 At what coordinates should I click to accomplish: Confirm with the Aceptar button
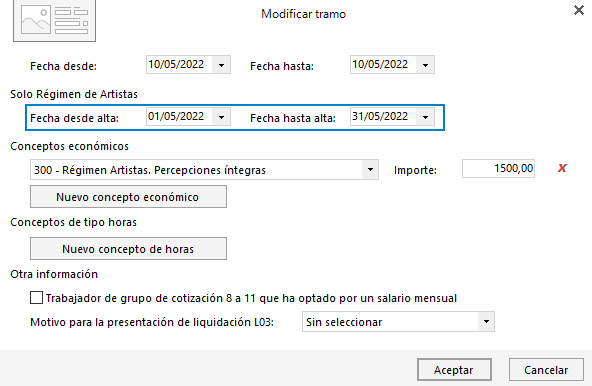coord(454,370)
